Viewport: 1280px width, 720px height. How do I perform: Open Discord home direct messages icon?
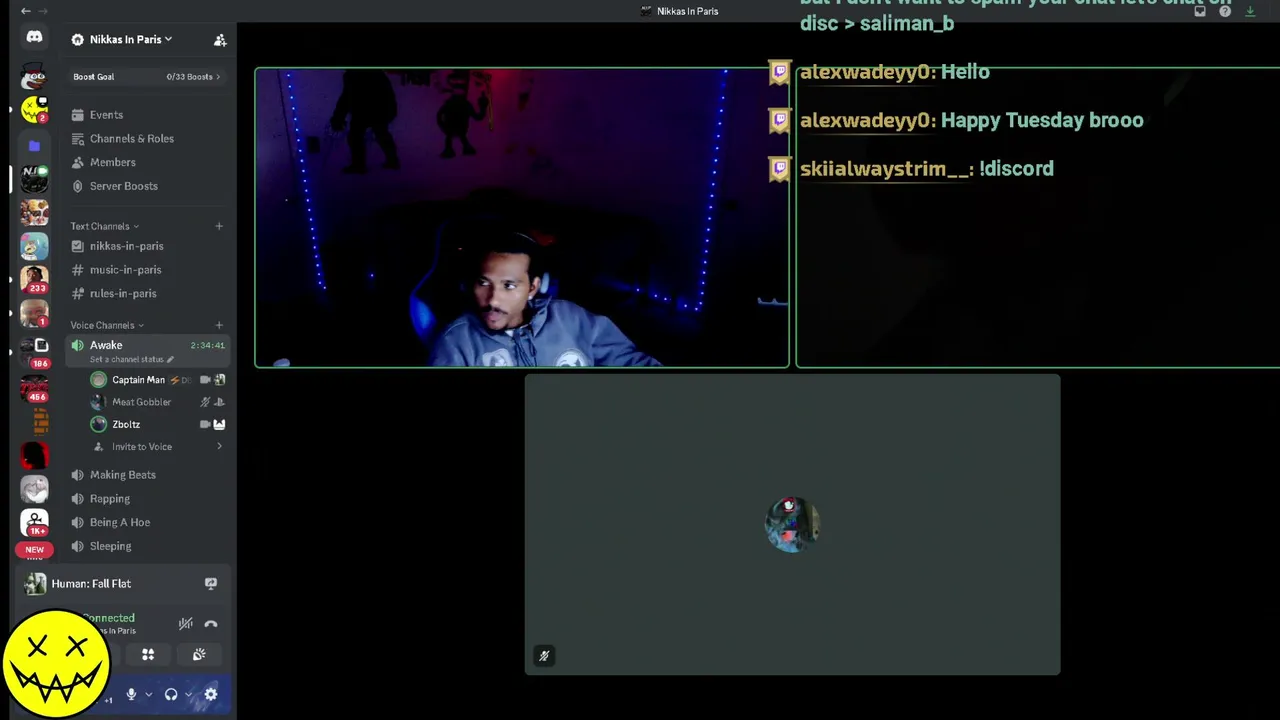pyautogui.click(x=34, y=37)
